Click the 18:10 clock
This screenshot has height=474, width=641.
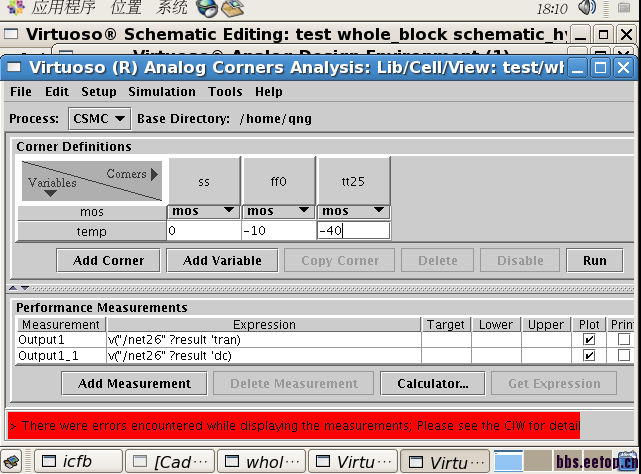point(552,9)
